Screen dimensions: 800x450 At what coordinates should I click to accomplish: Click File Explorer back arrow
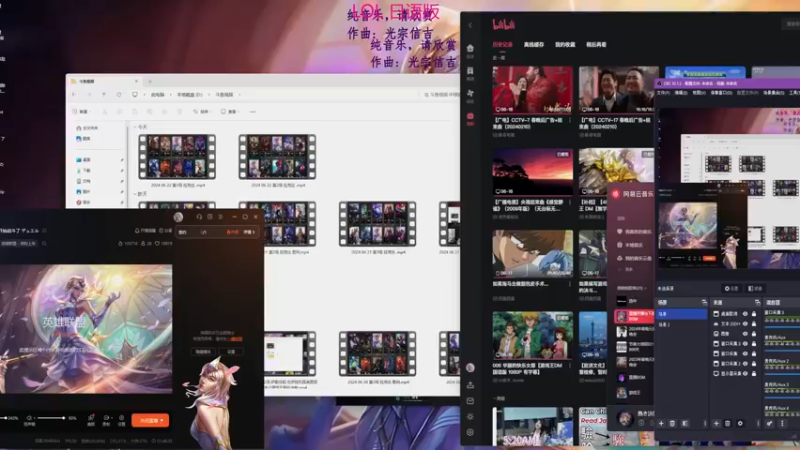click(x=74, y=95)
